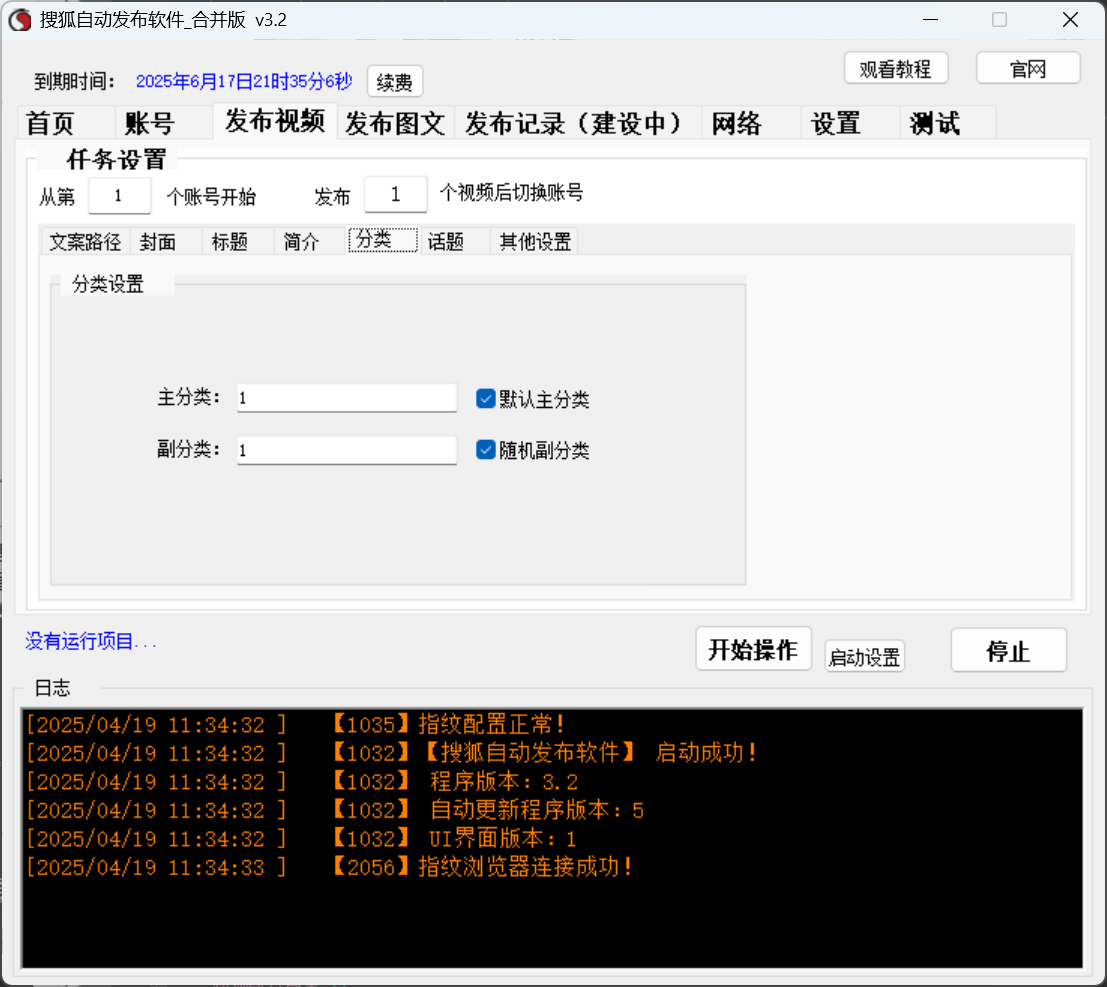
Task: Click the 停止 stop button
Action: pos(1008,650)
